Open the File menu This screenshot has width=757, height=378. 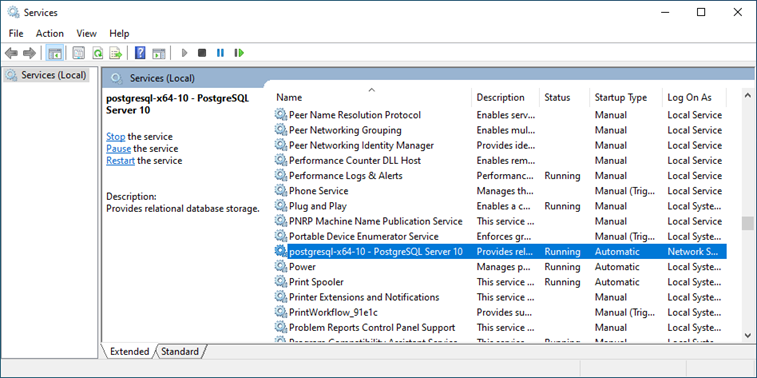[16, 33]
